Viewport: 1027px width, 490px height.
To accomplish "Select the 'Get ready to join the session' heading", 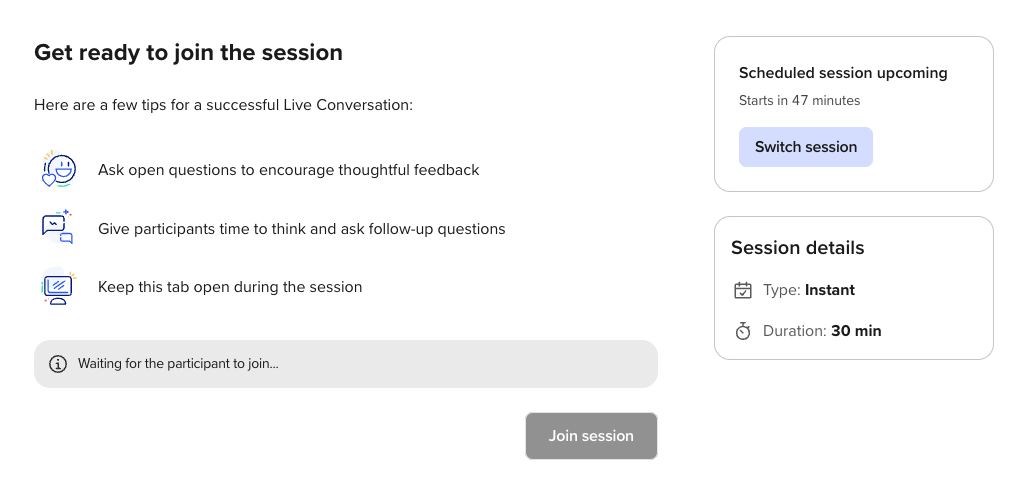I will coord(188,52).
